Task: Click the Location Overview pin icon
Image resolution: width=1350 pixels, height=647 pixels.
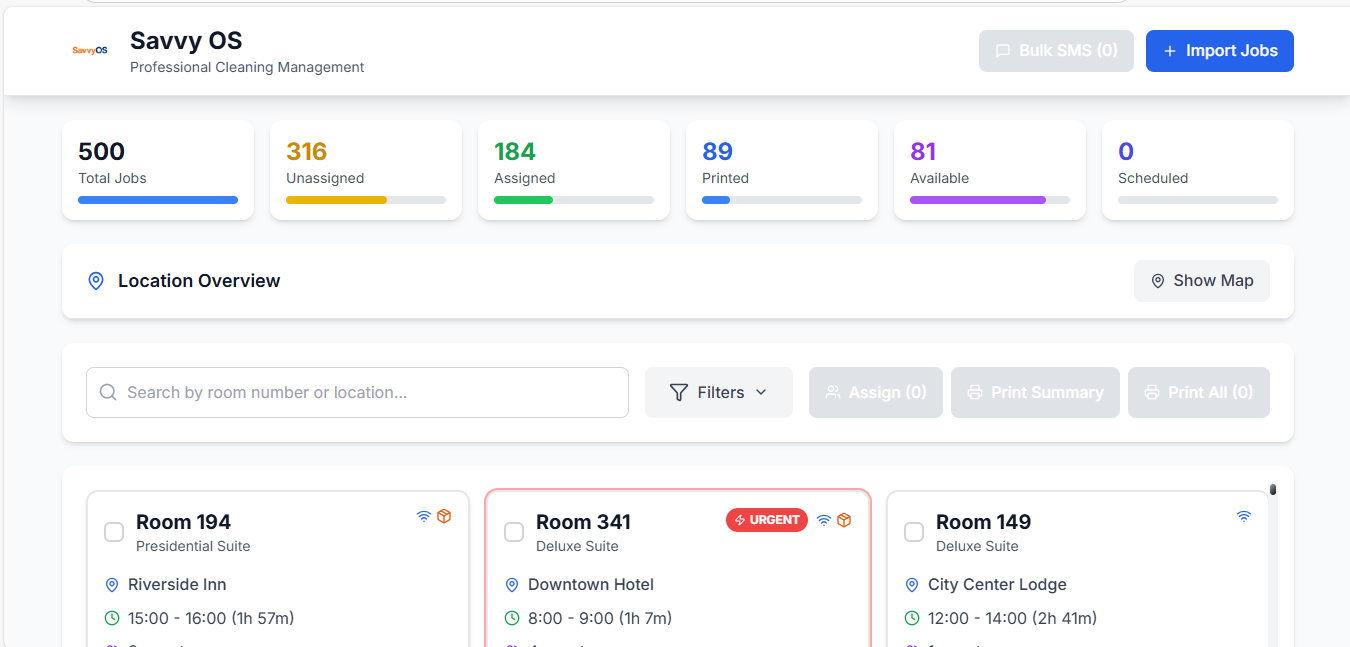Action: (x=96, y=281)
